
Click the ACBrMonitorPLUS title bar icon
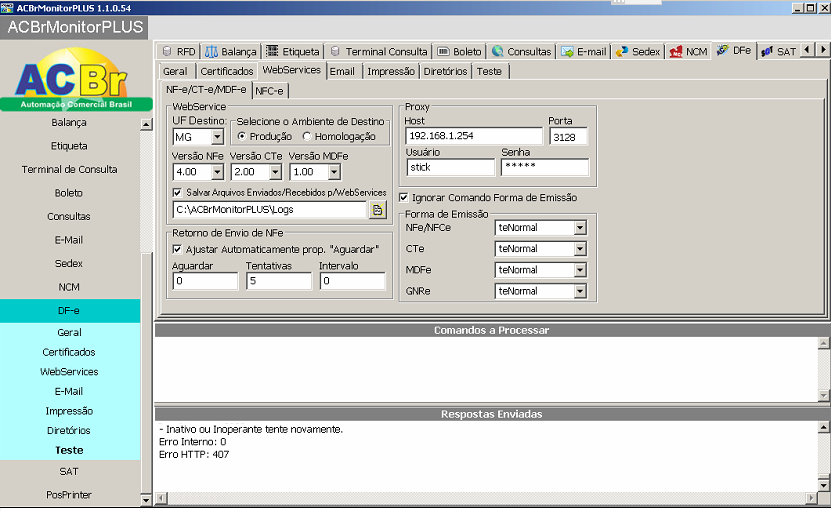click(x=7, y=7)
